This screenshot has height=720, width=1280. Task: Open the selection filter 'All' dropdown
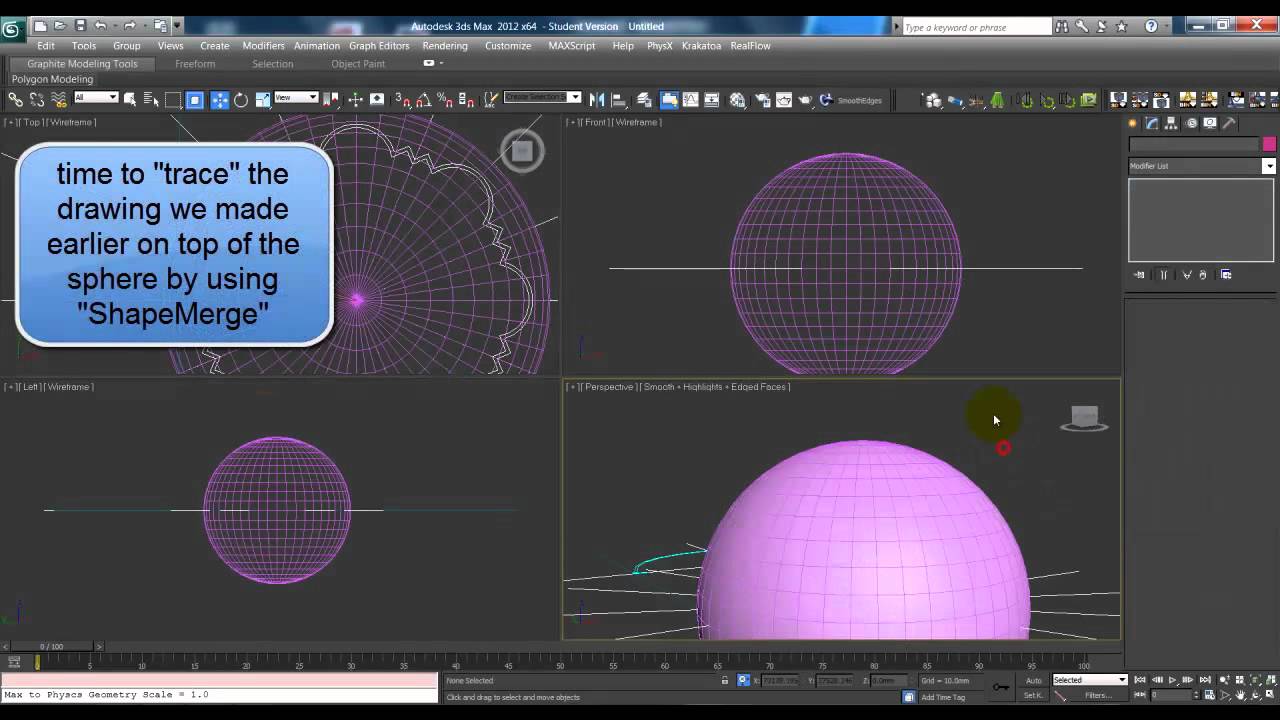pos(97,97)
